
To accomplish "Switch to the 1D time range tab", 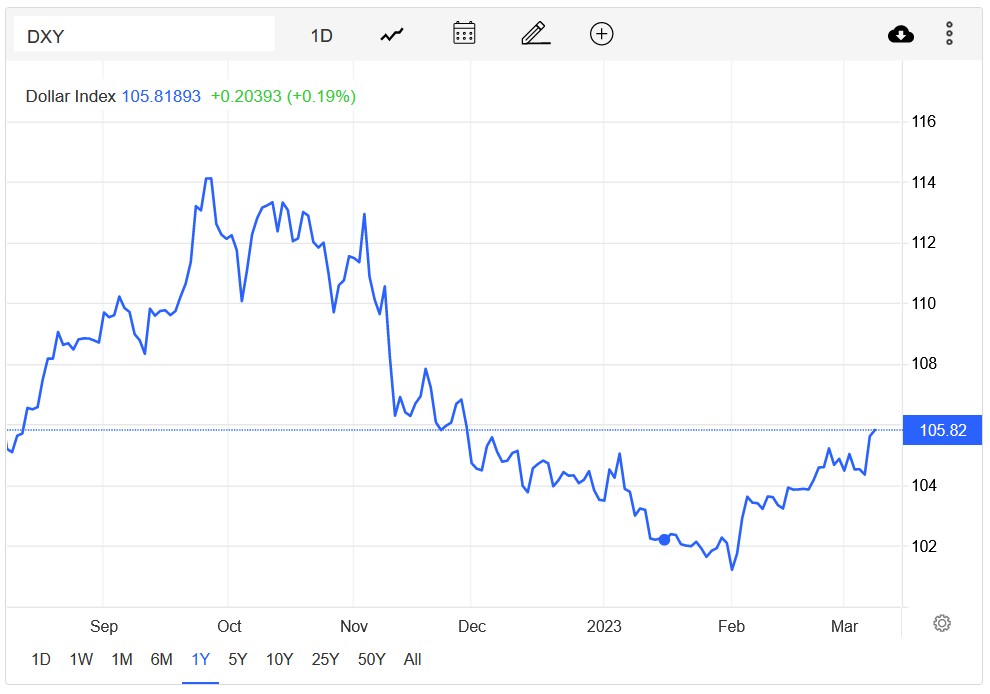I will pos(41,660).
